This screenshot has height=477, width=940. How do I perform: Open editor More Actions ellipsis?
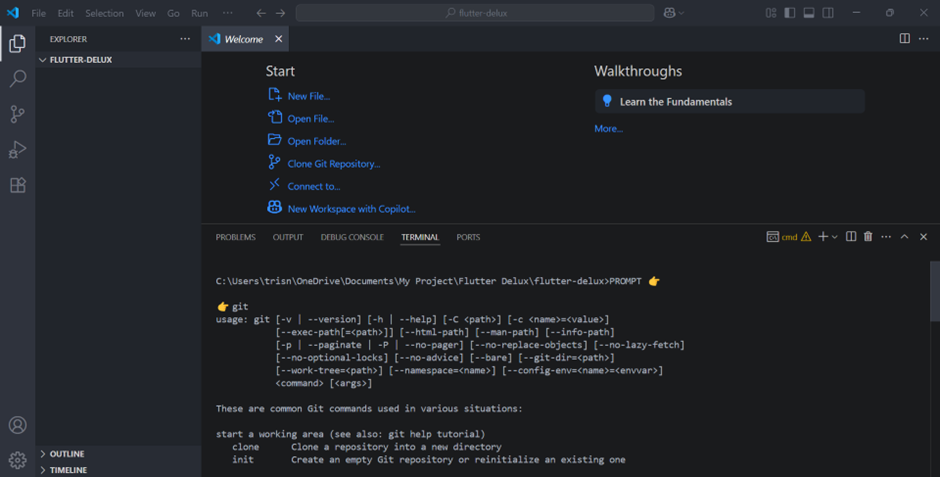click(924, 38)
